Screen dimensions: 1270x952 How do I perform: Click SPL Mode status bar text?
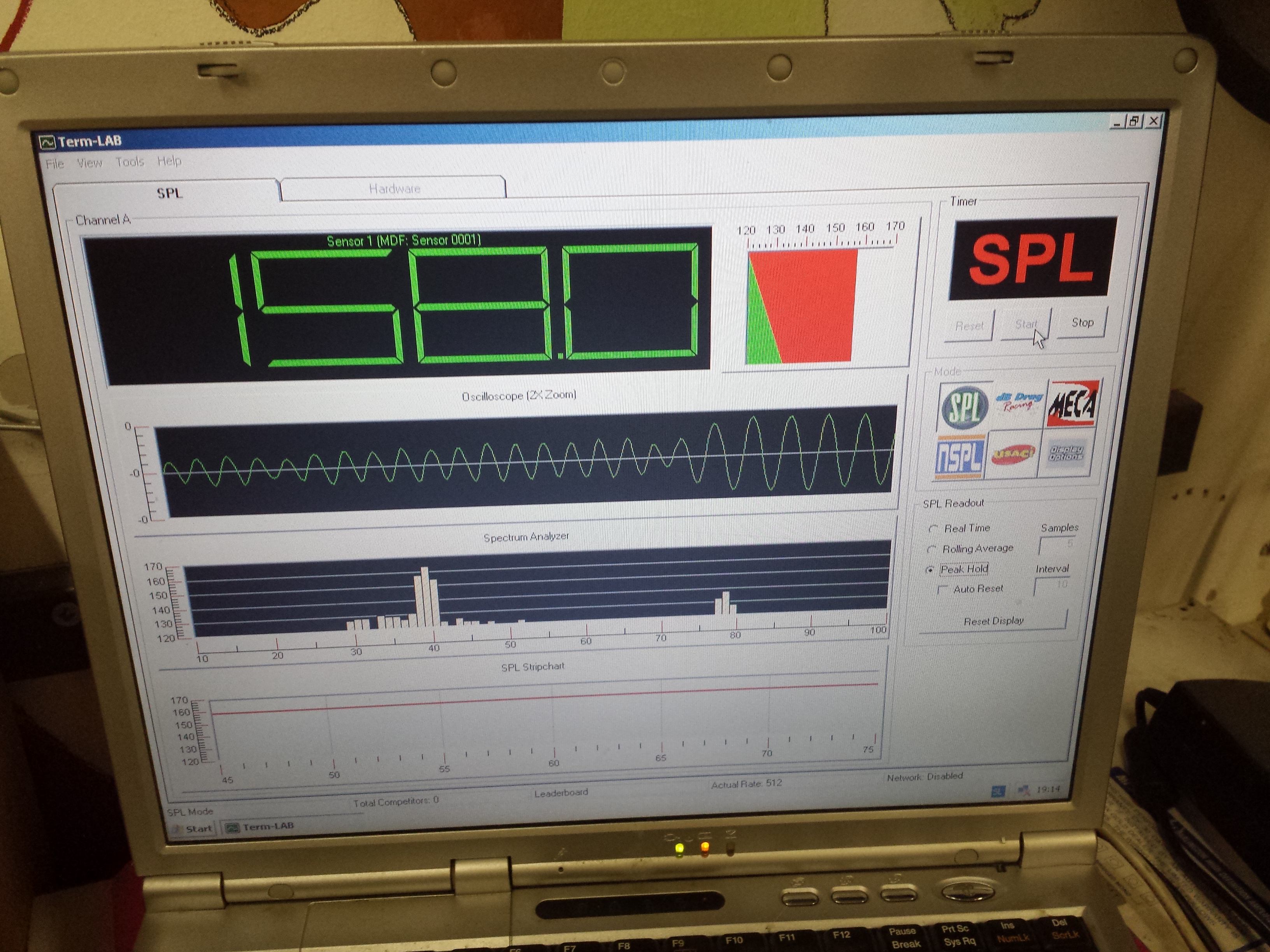189,812
